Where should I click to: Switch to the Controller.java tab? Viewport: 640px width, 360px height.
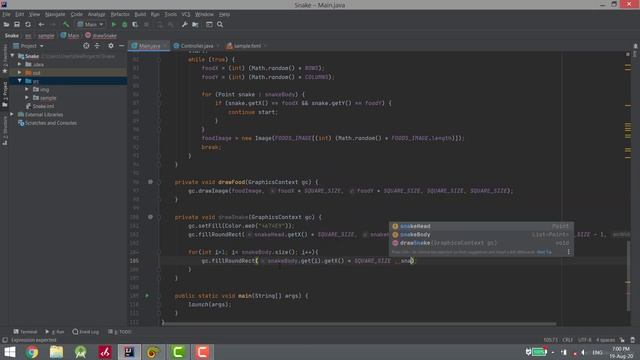point(196,46)
